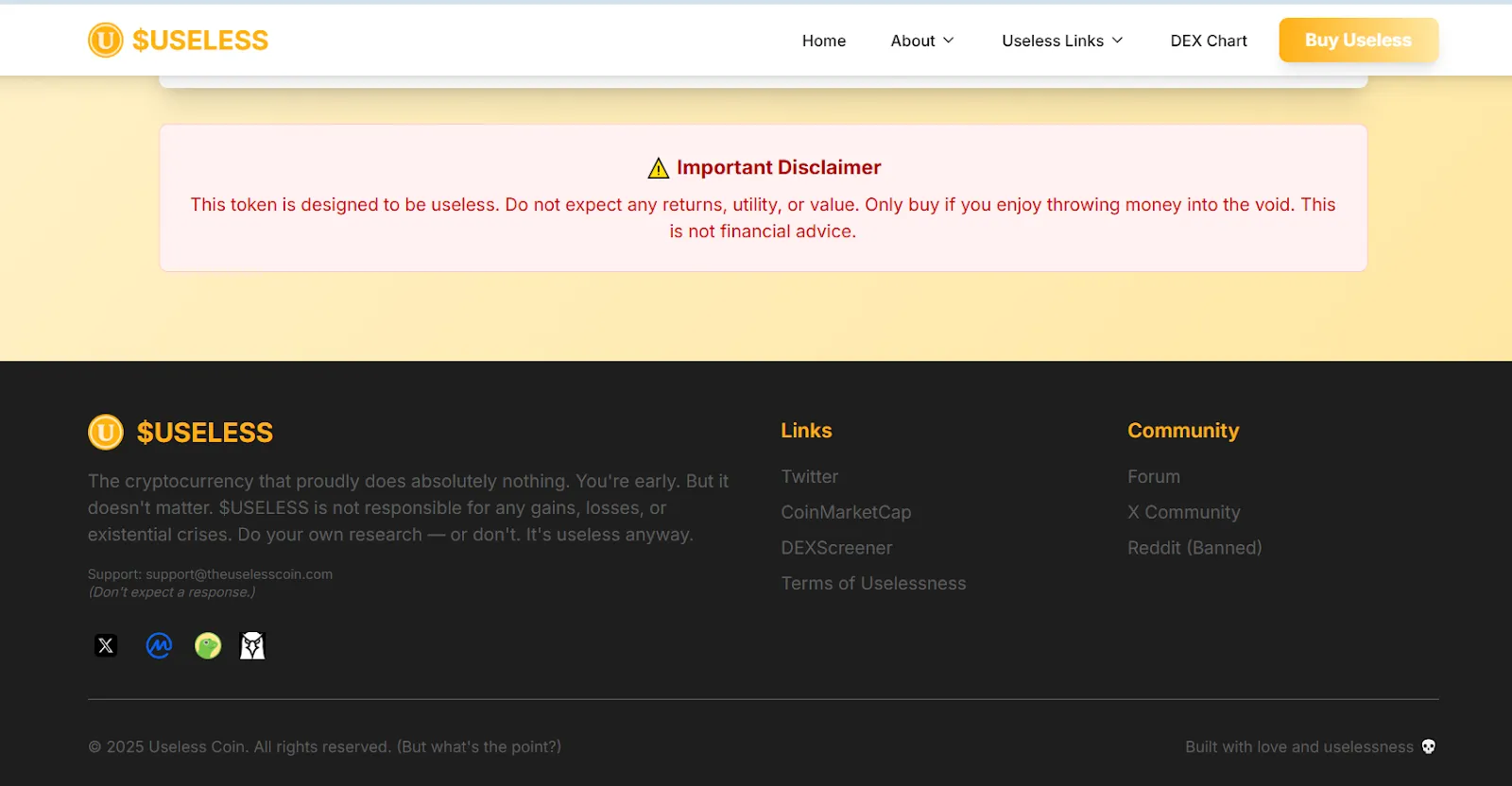
Task: Visit the X Community link
Action: [1183, 512]
